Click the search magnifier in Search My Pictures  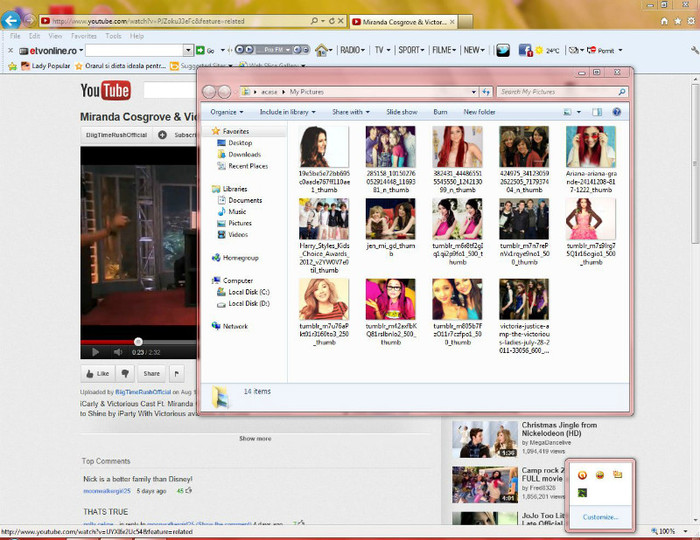(x=621, y=92)
